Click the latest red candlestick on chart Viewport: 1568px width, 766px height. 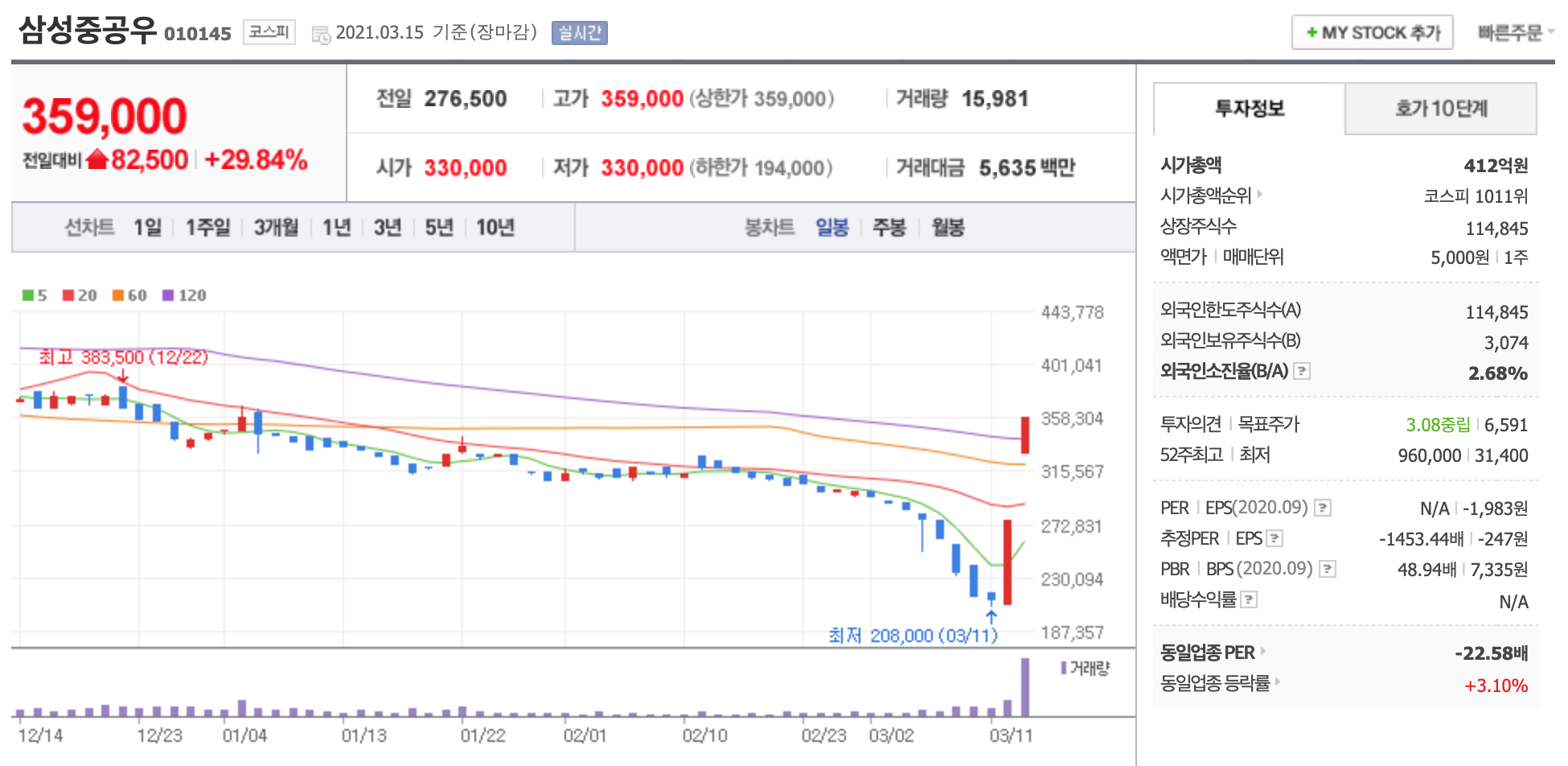[1025, 435]
